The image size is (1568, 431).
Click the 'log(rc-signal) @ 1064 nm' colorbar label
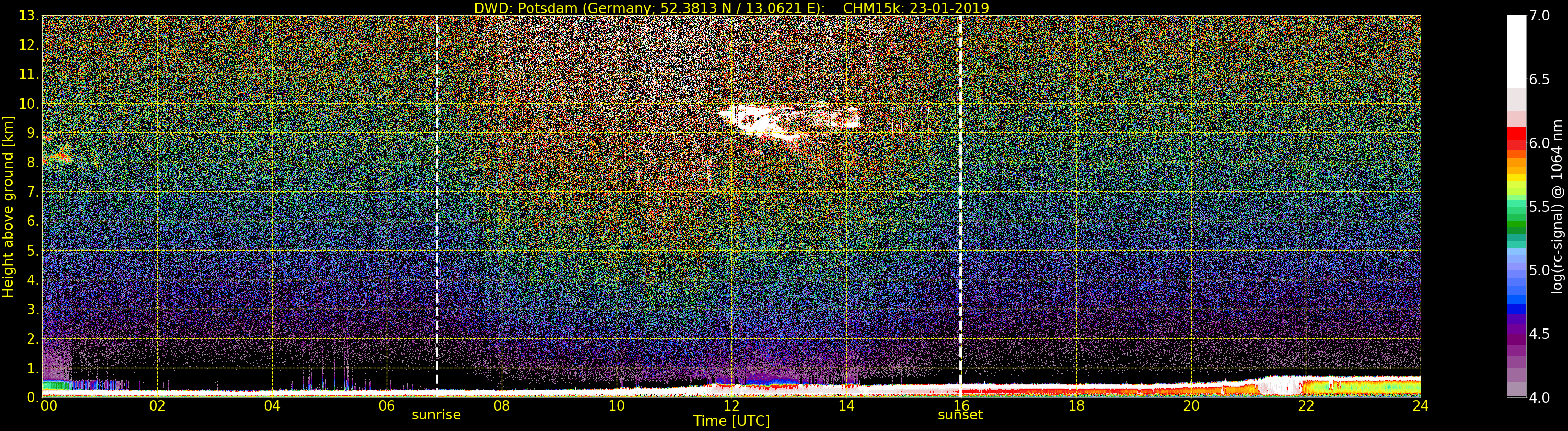tap(1558, 207)
